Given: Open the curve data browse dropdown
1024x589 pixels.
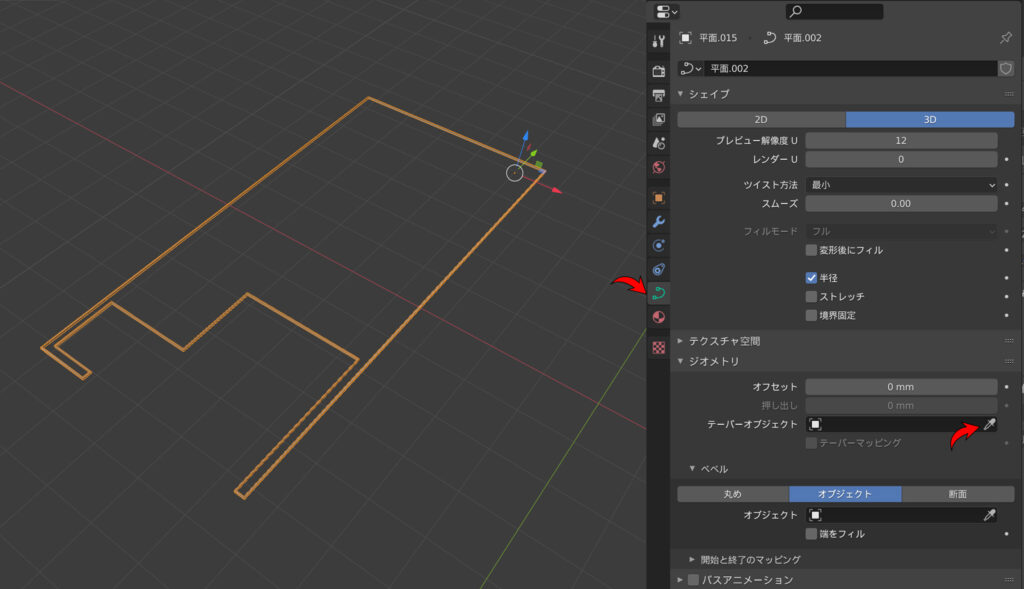Looking at the screenshot, I should pos(691,69).
